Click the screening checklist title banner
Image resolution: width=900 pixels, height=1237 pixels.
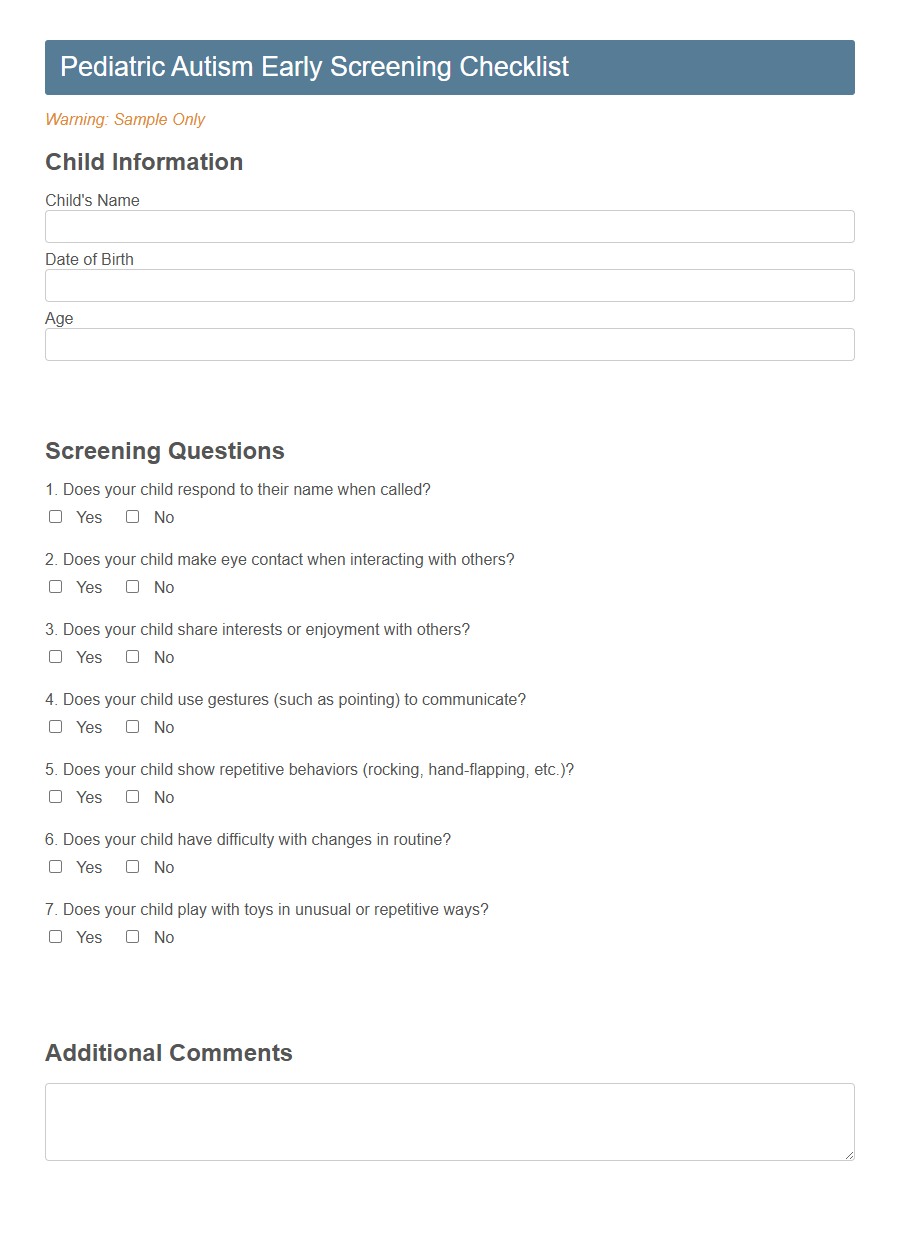449,67
